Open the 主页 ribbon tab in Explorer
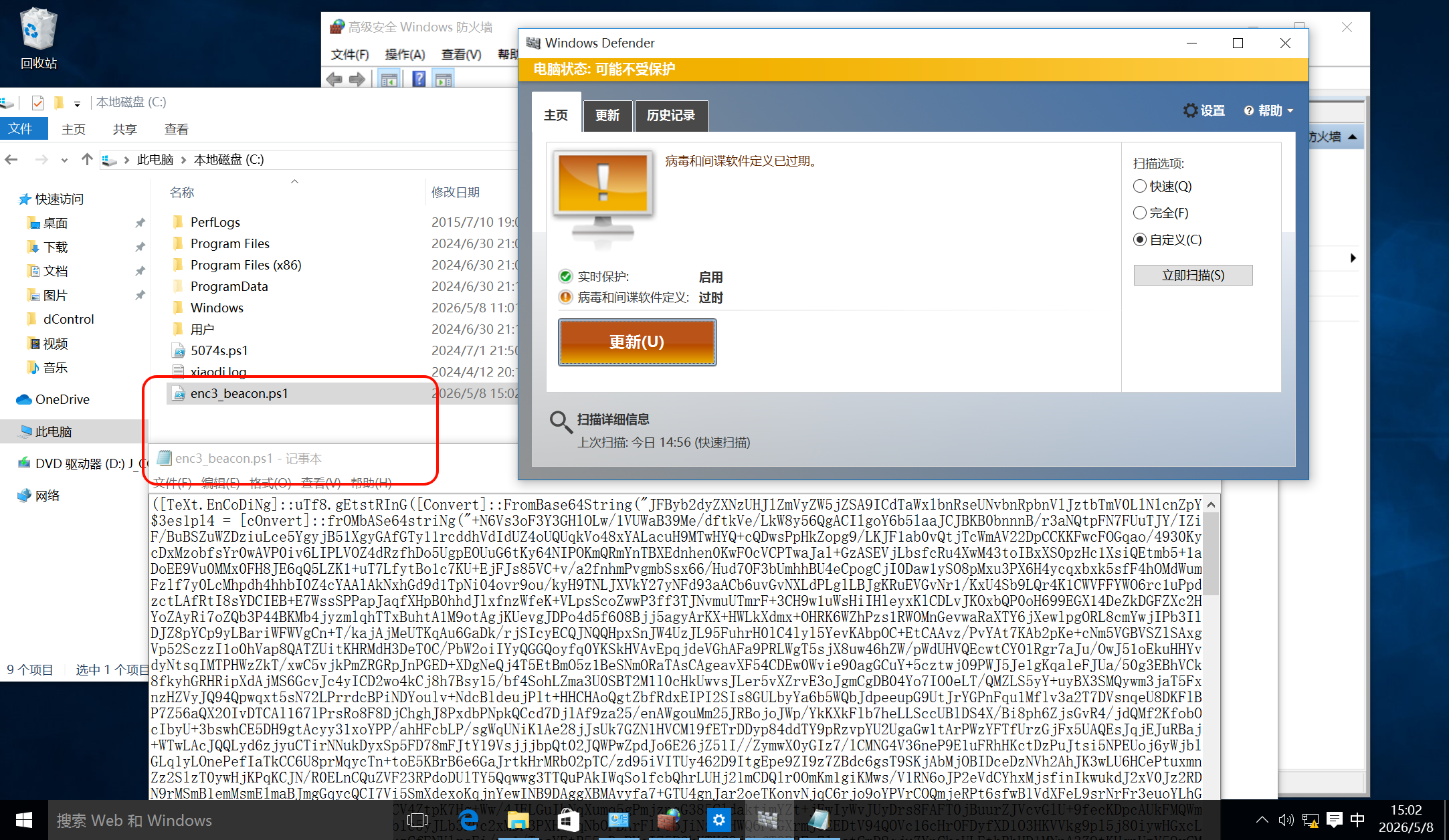Screen dimensions: 1449x840 74,129
